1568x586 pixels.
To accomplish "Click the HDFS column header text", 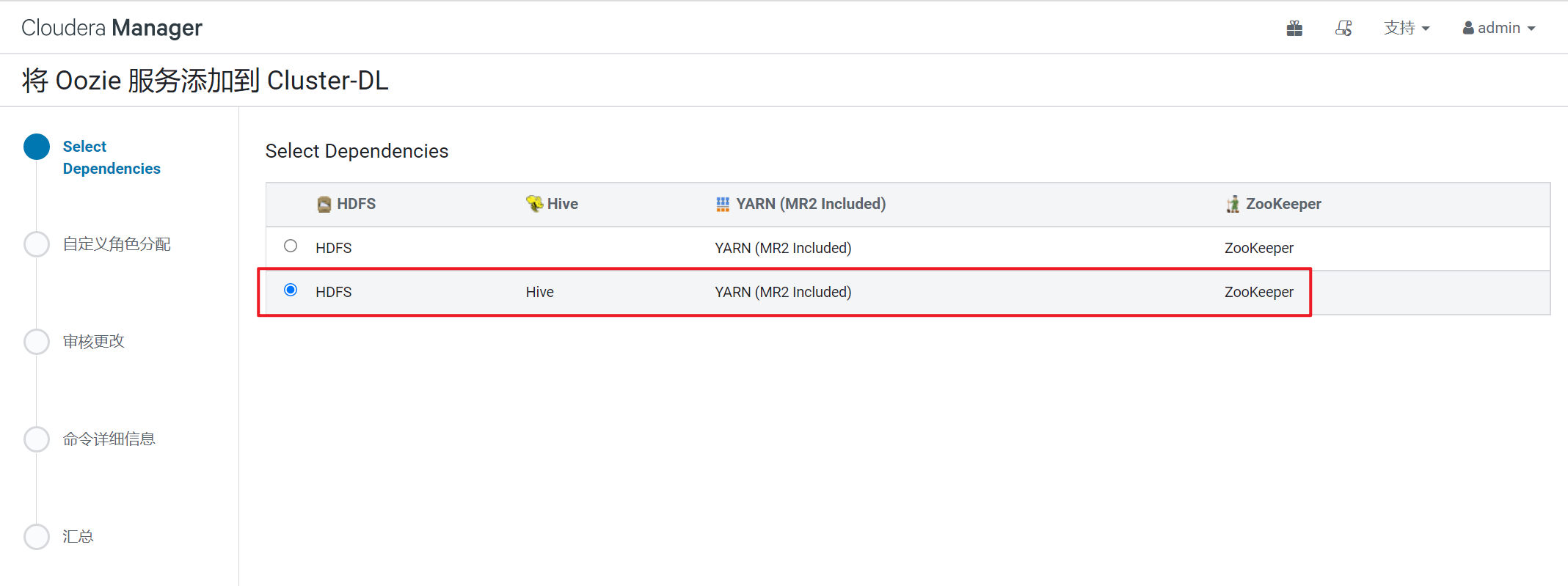I will click(x=357, y=204).
